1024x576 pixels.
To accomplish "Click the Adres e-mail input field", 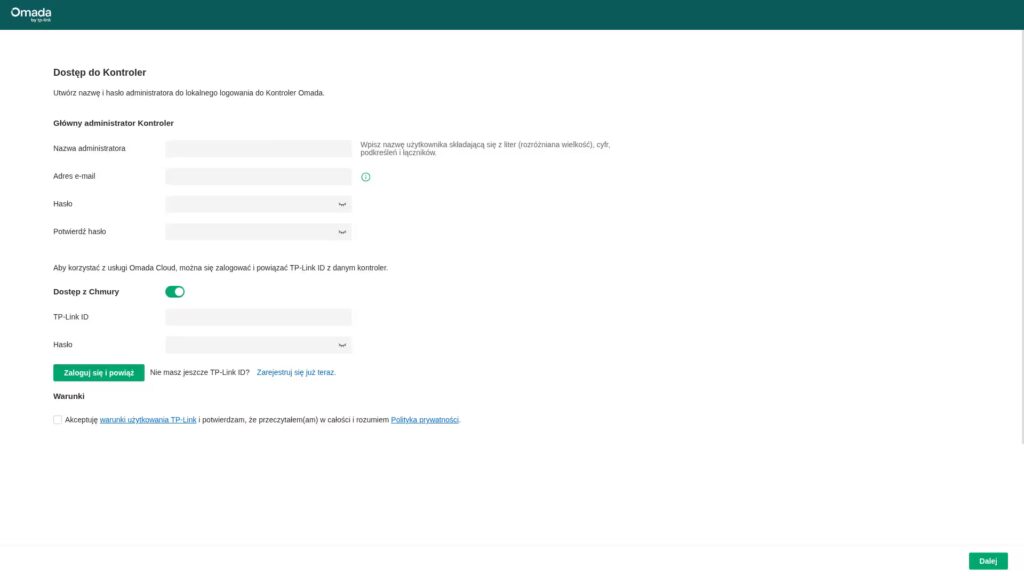I will pyautogui.click(x=258, y=177).
